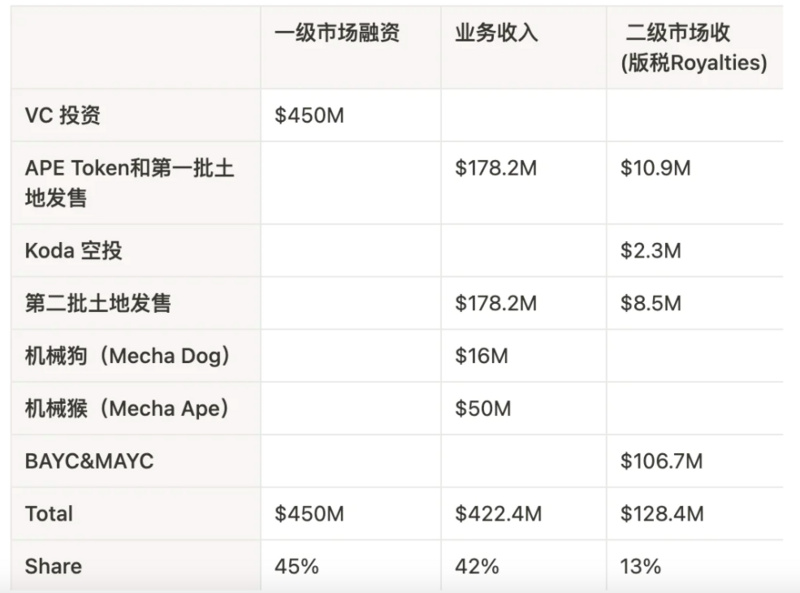Select the Share row label
800x593 pixels.
click(53, 566)
